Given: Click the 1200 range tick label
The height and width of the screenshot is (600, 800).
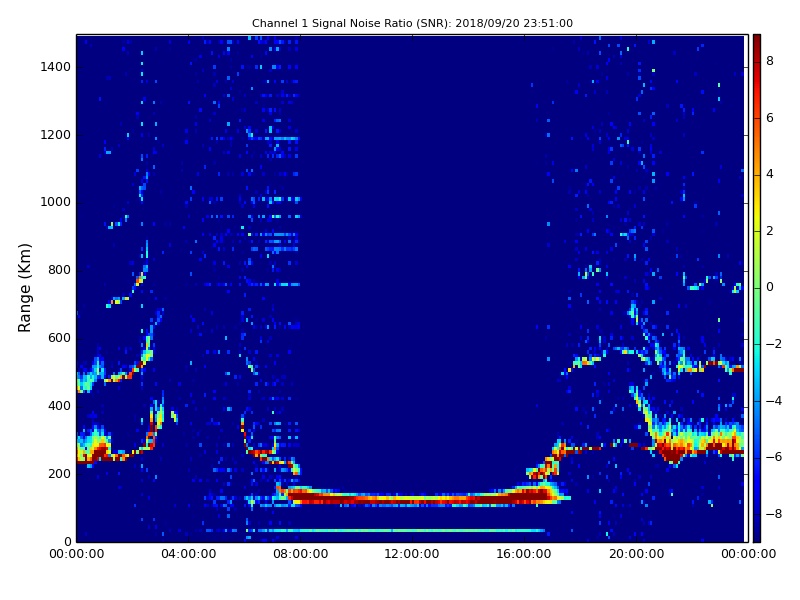Looking at the screenshot, I should pyautogui.click(x=56, y=135).
